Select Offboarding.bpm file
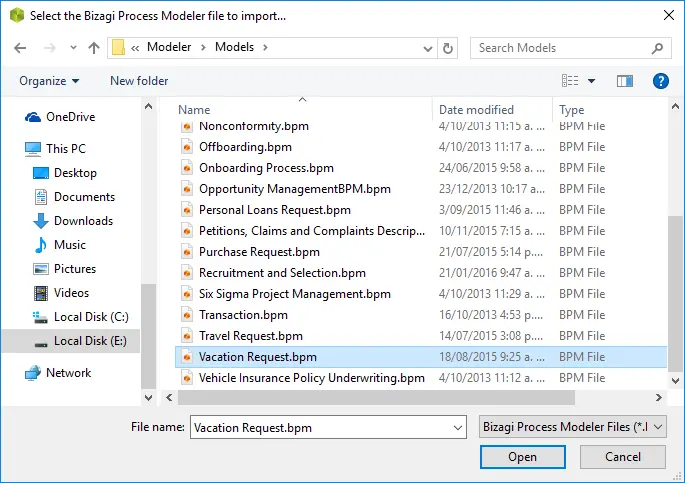The width and height of the screenshot is (685, 483). [245, 147]
